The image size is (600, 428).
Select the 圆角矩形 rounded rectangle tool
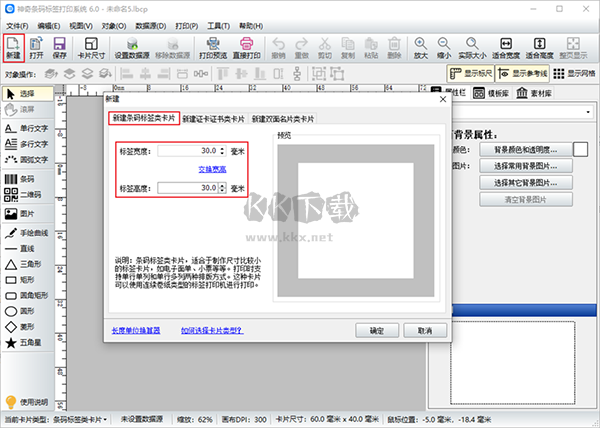point(27,296)
